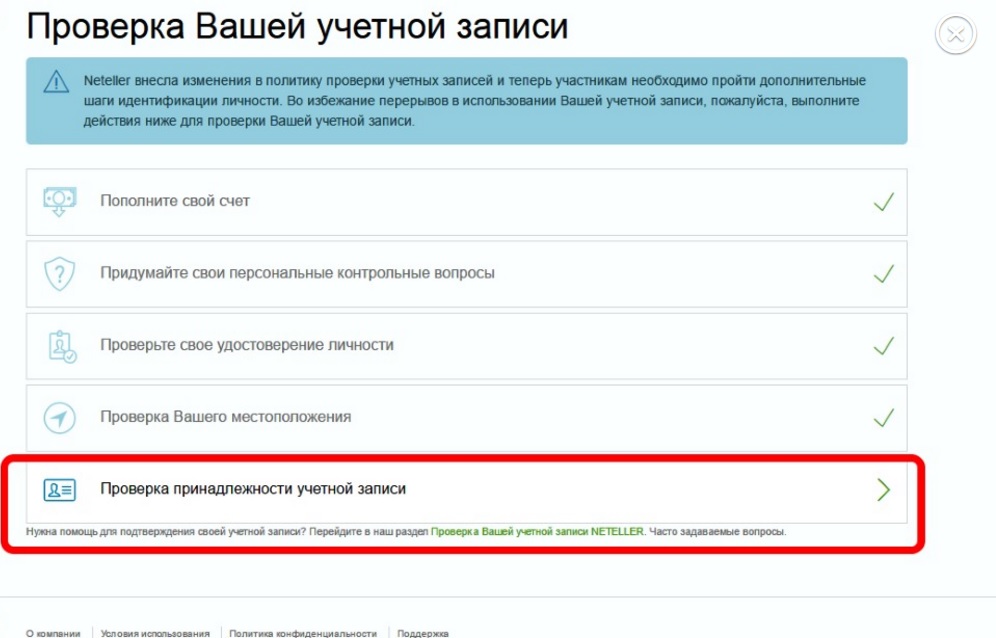This screenshot has height=638, width=996.
Task: Click the money deposit icon
Action: pyautogui.click(x=60, y=201)
